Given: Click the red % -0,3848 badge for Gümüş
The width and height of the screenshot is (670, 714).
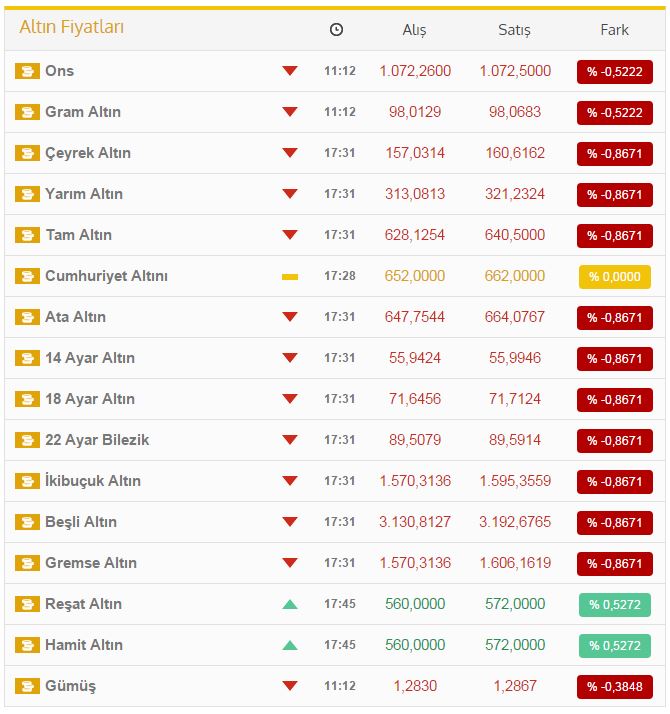Looking at the screenshot, I should pos(614,686).
